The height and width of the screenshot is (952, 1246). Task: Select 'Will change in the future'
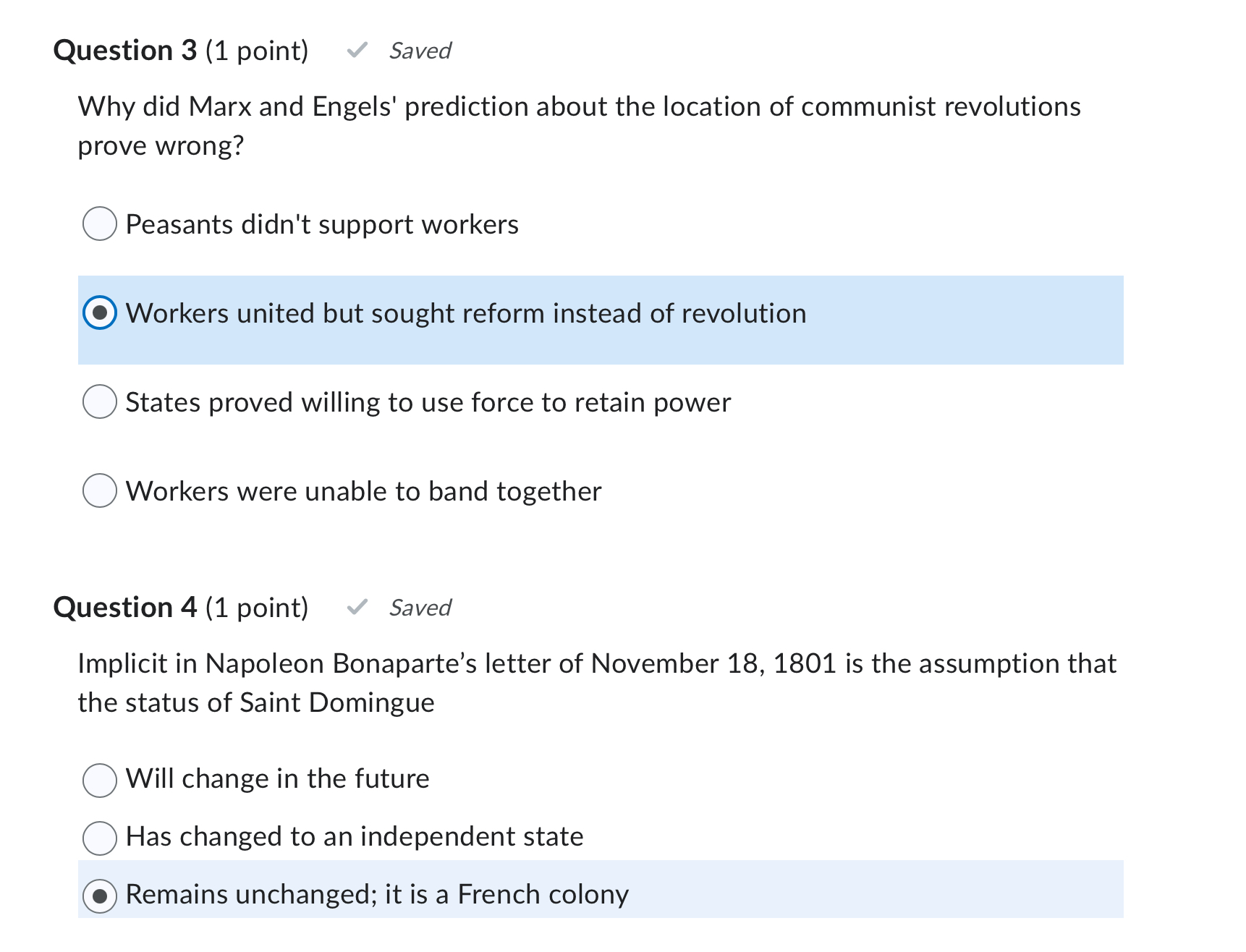click(100, 780)
